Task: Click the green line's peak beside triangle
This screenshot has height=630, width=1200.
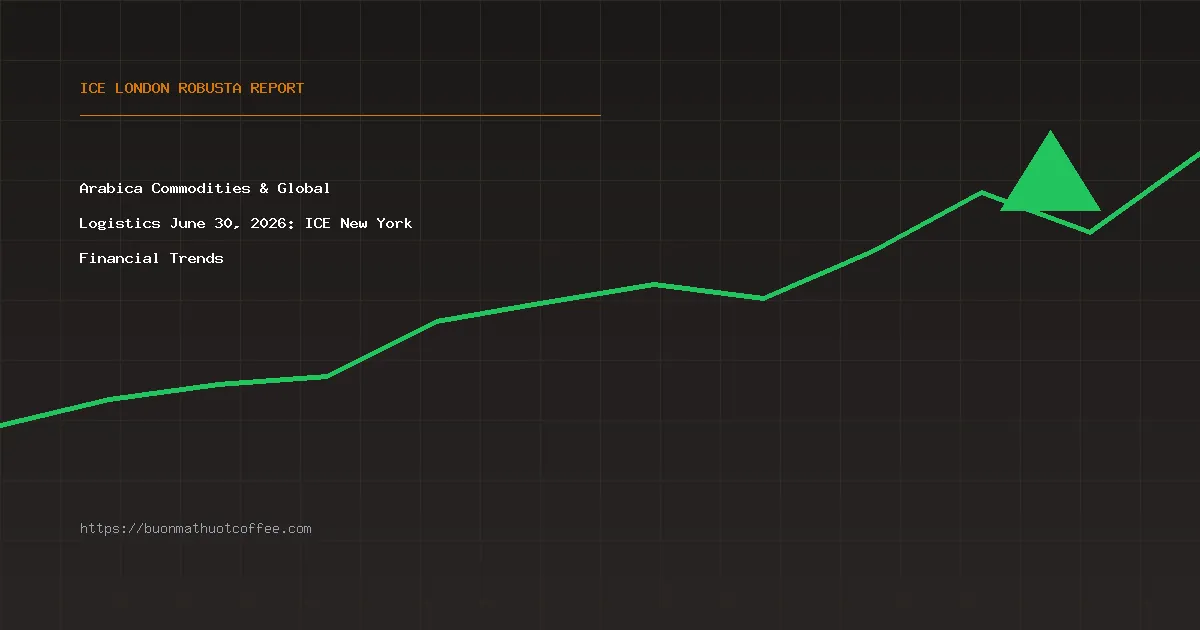Action: click(982, 192)
